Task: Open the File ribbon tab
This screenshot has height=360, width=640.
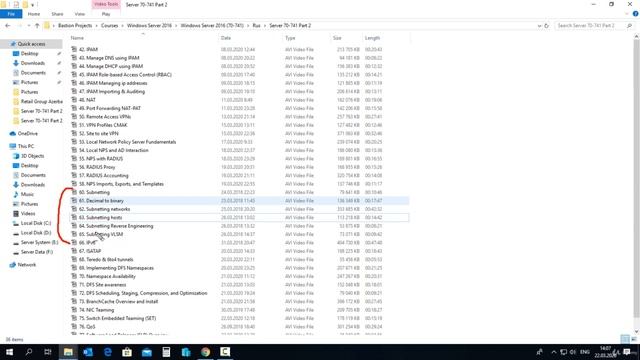Action: pos(11,14)
